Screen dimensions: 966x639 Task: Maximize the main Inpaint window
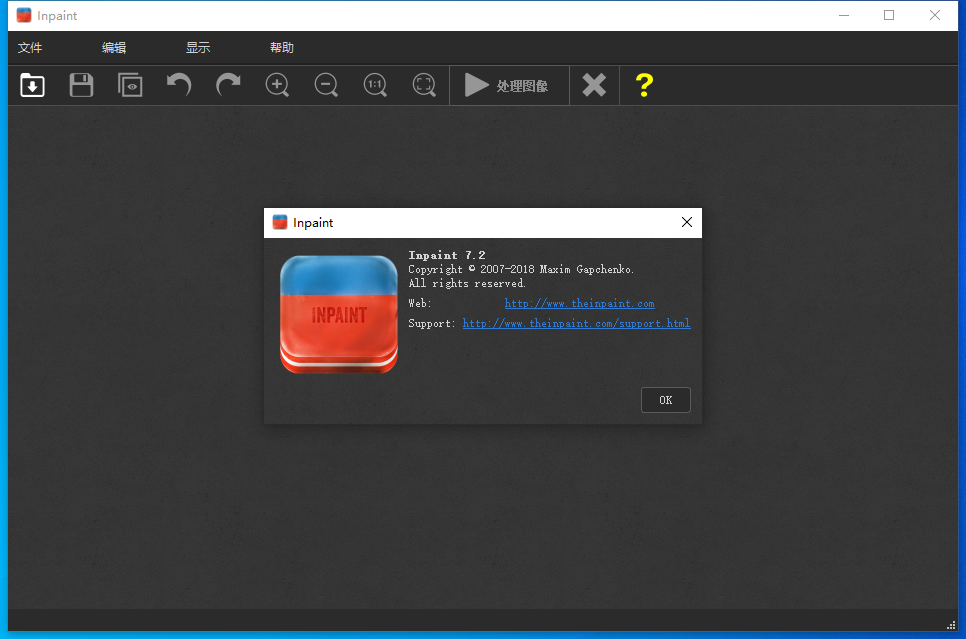pyautogui.click(x=889, y=15)
